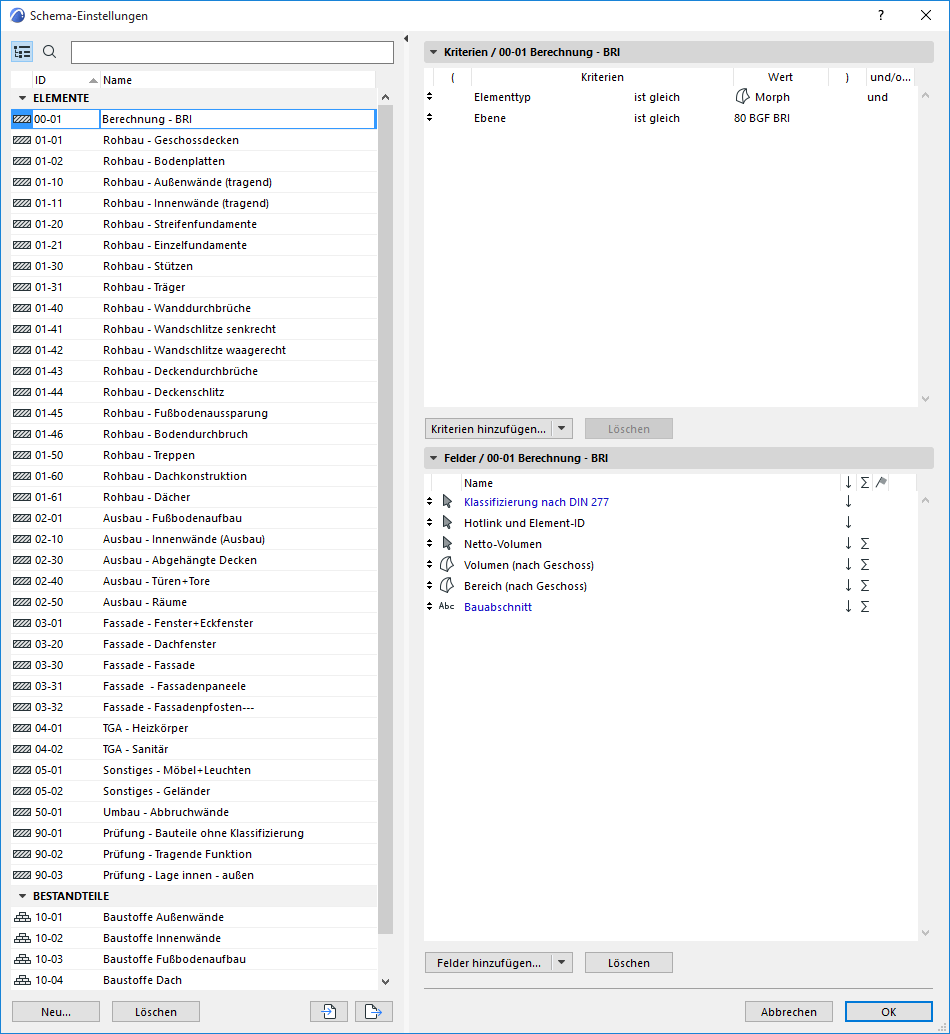Click the reorder handle of the Elementtyp criterion
This screenshot has height=1034, width=950.
click(429, 96)
